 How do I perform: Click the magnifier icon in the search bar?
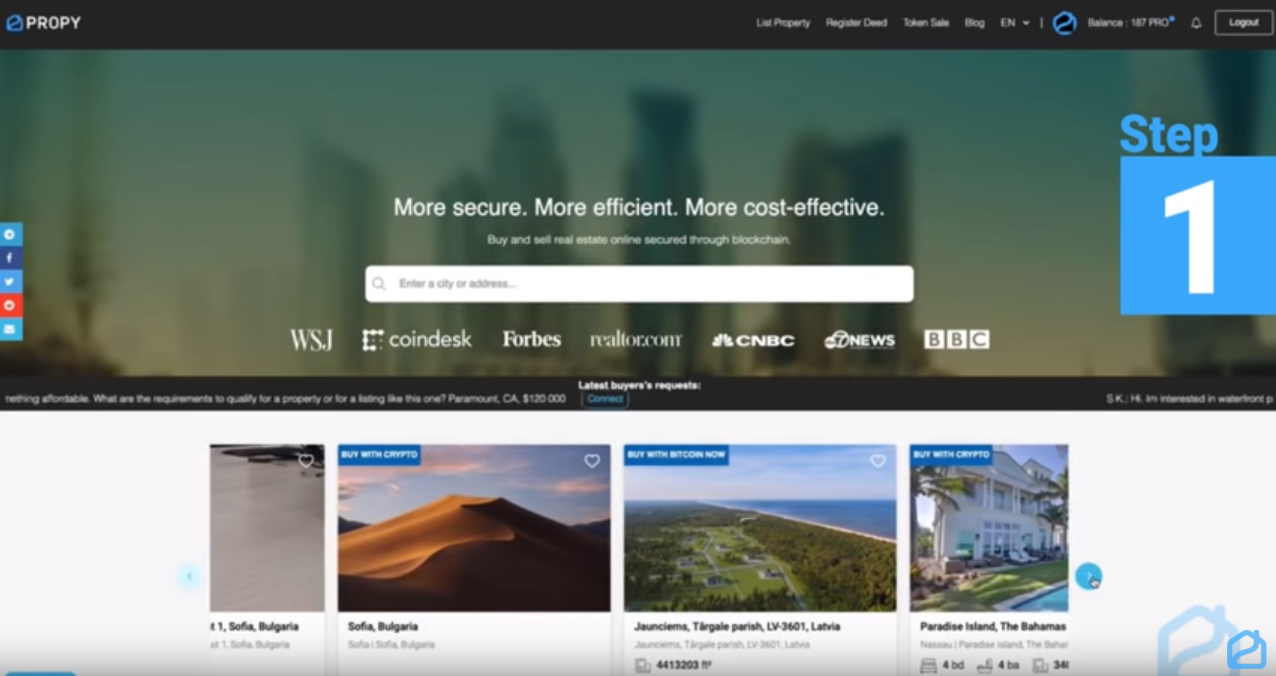(x=379, y=284)
